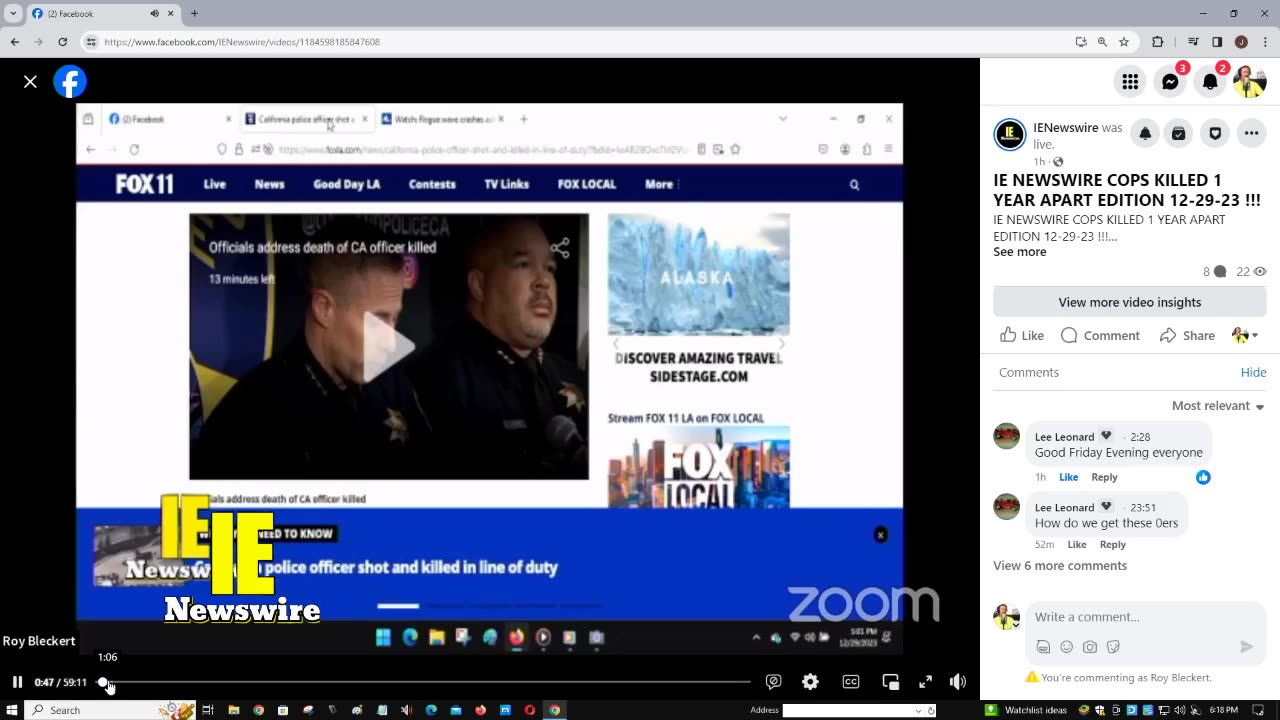Open the emoji picker in comment box
Viewport: 1280px width, 720px height.
pyautogui.click(x=1066, y=647)
